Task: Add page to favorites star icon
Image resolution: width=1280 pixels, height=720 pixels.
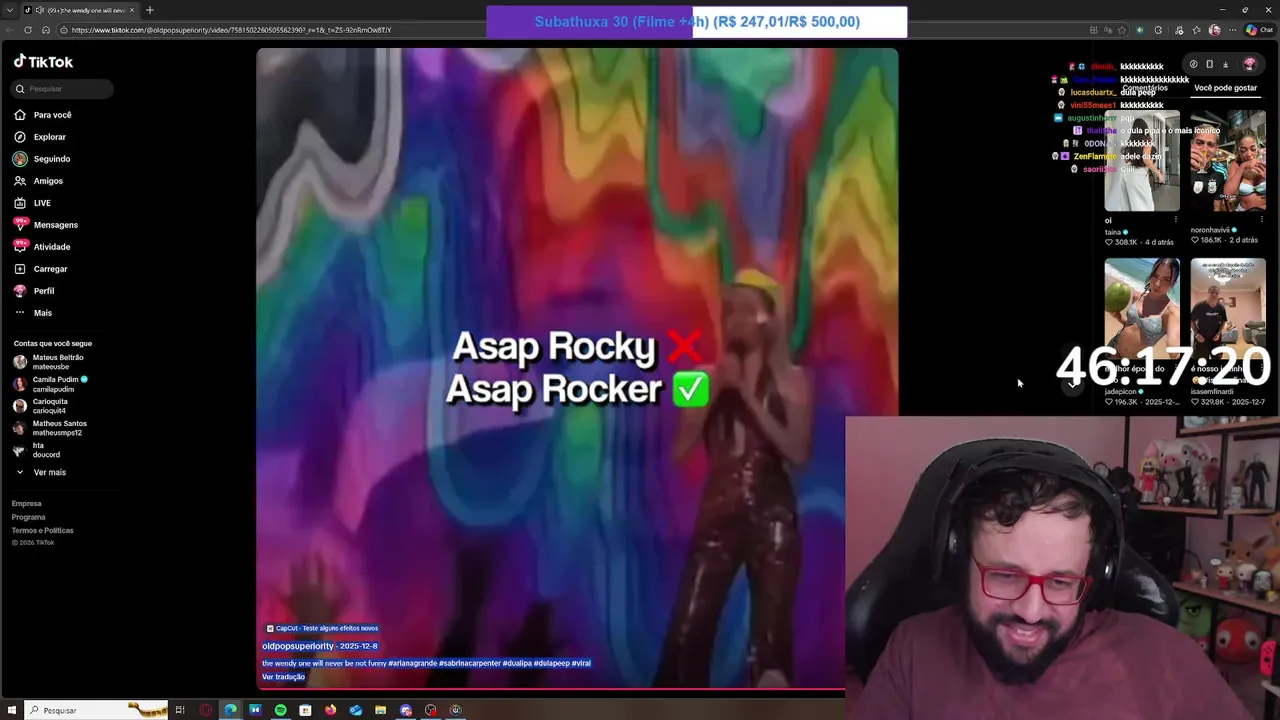Action: pos(1122,30)
